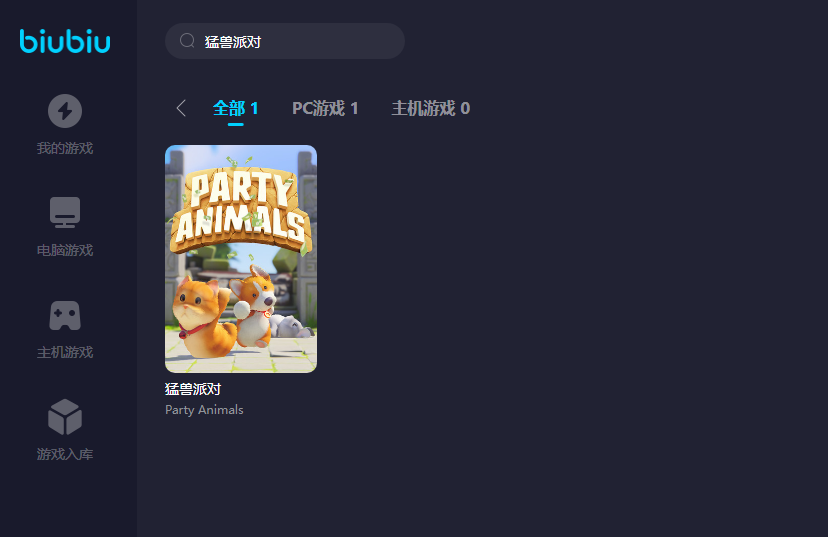Screen dimensions: 828x537
Task: Click the cube icon for 游戏入库
Action: [65, 417]
